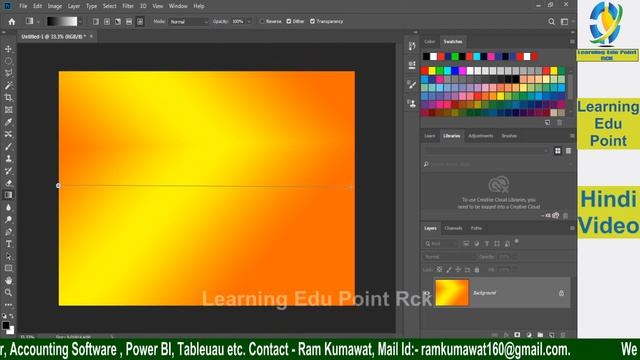Open the Swatches panel menu
640x360 pixels.
(572, 42)
